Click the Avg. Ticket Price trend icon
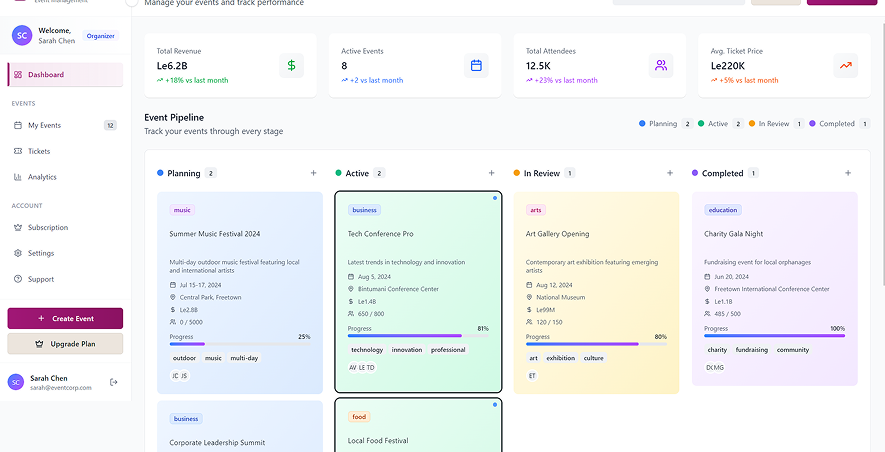 [845, 66]
